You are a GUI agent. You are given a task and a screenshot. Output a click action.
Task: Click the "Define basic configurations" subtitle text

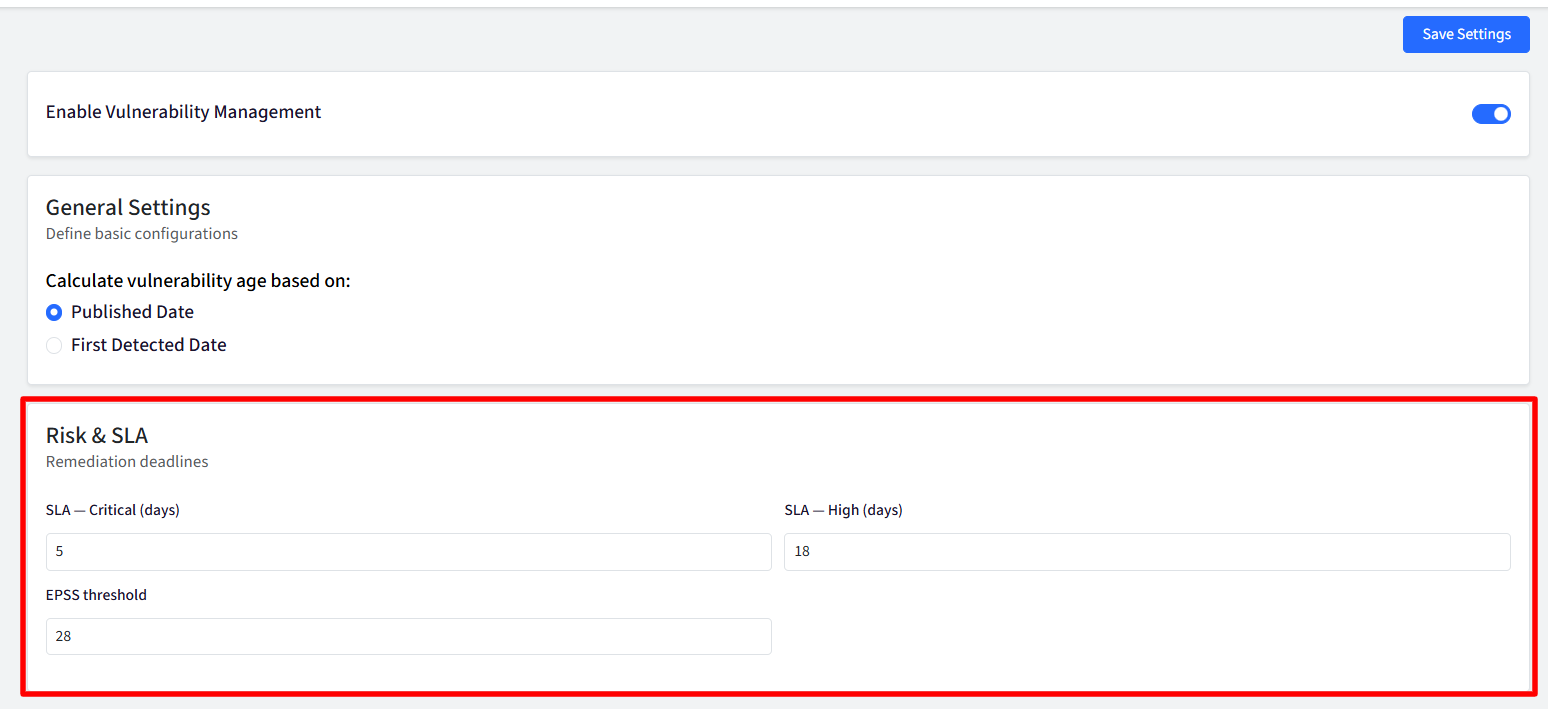pos(142,234)
